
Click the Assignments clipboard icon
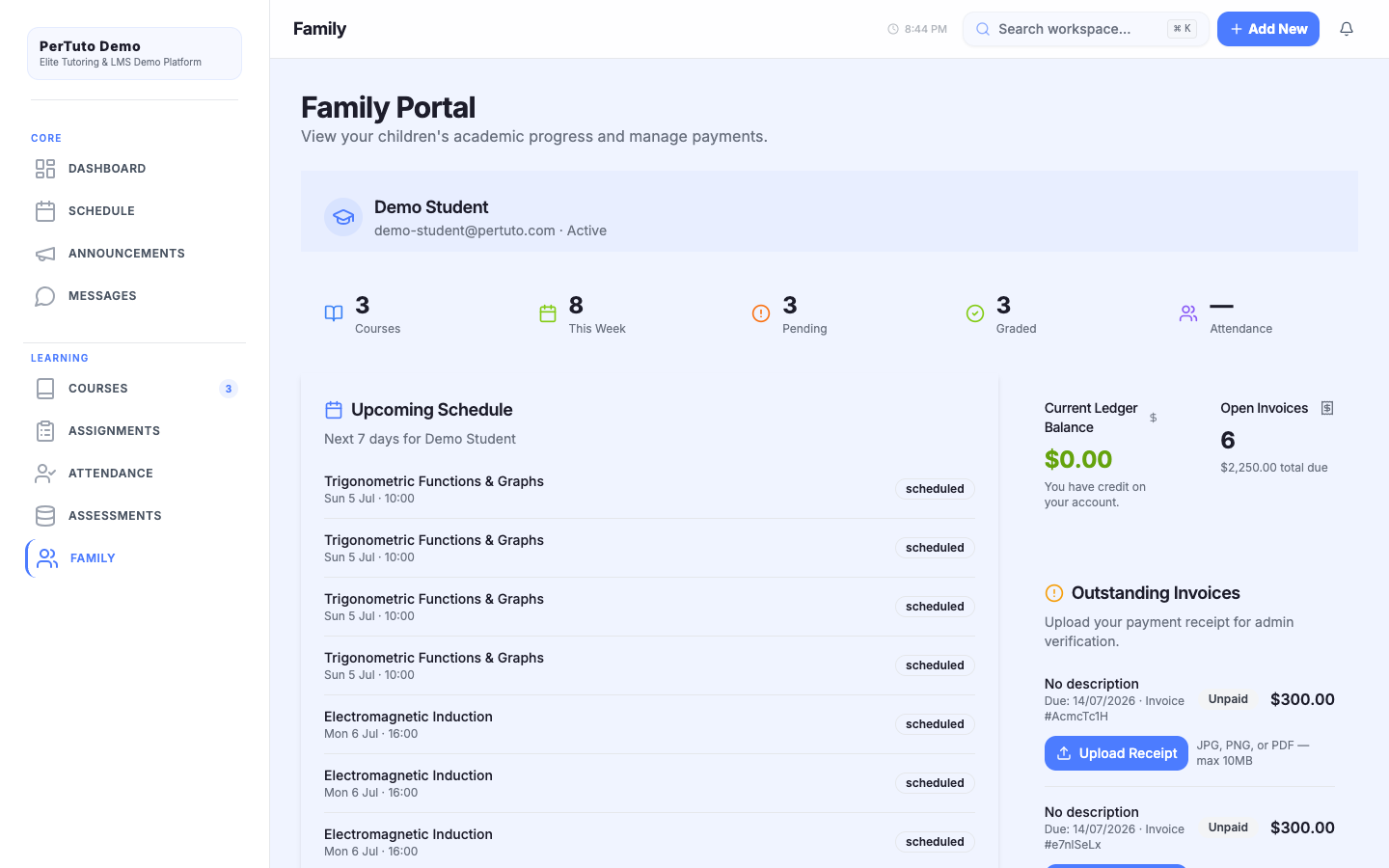[45, 431]
